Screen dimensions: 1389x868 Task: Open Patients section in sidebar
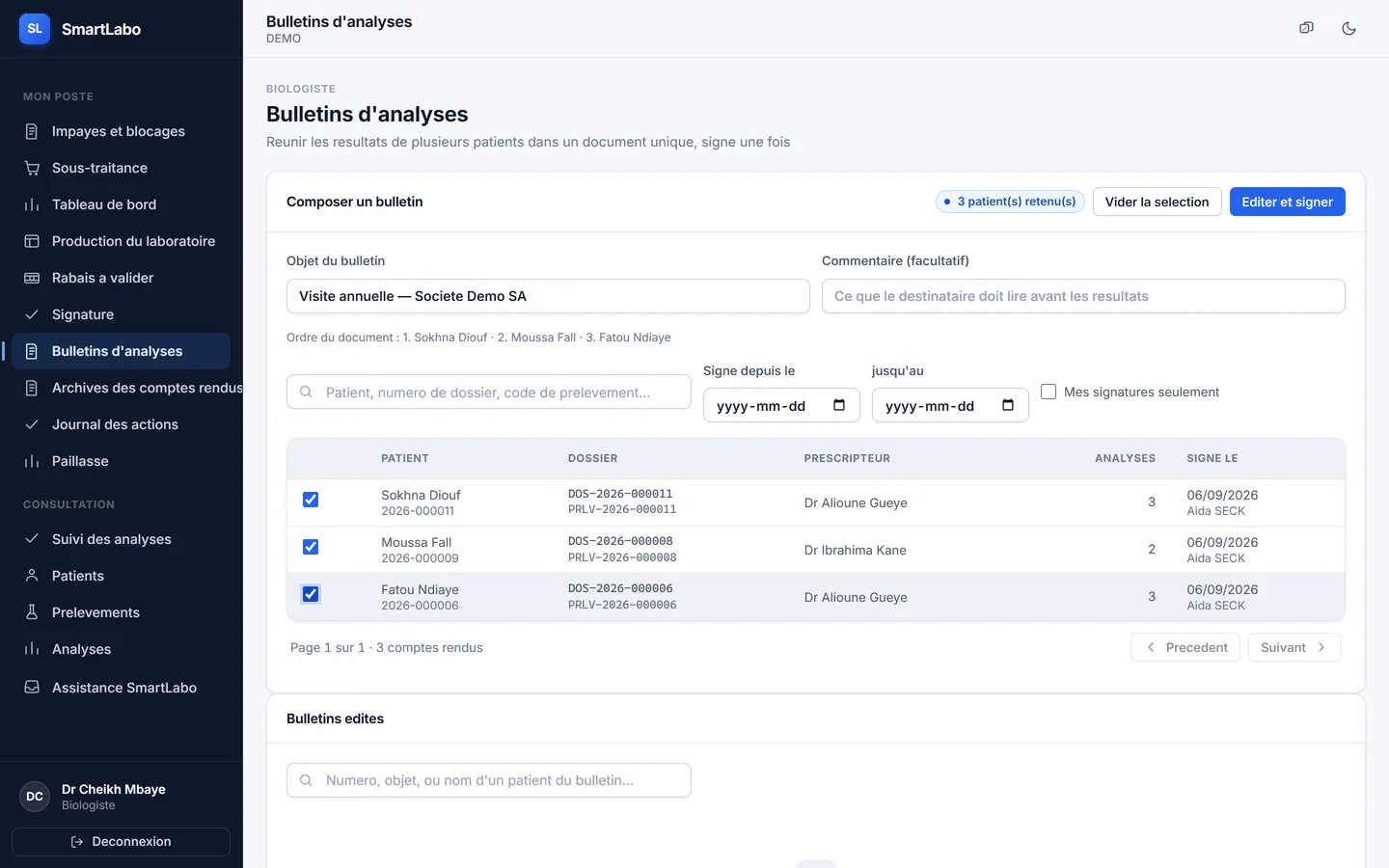click(121, 576)
